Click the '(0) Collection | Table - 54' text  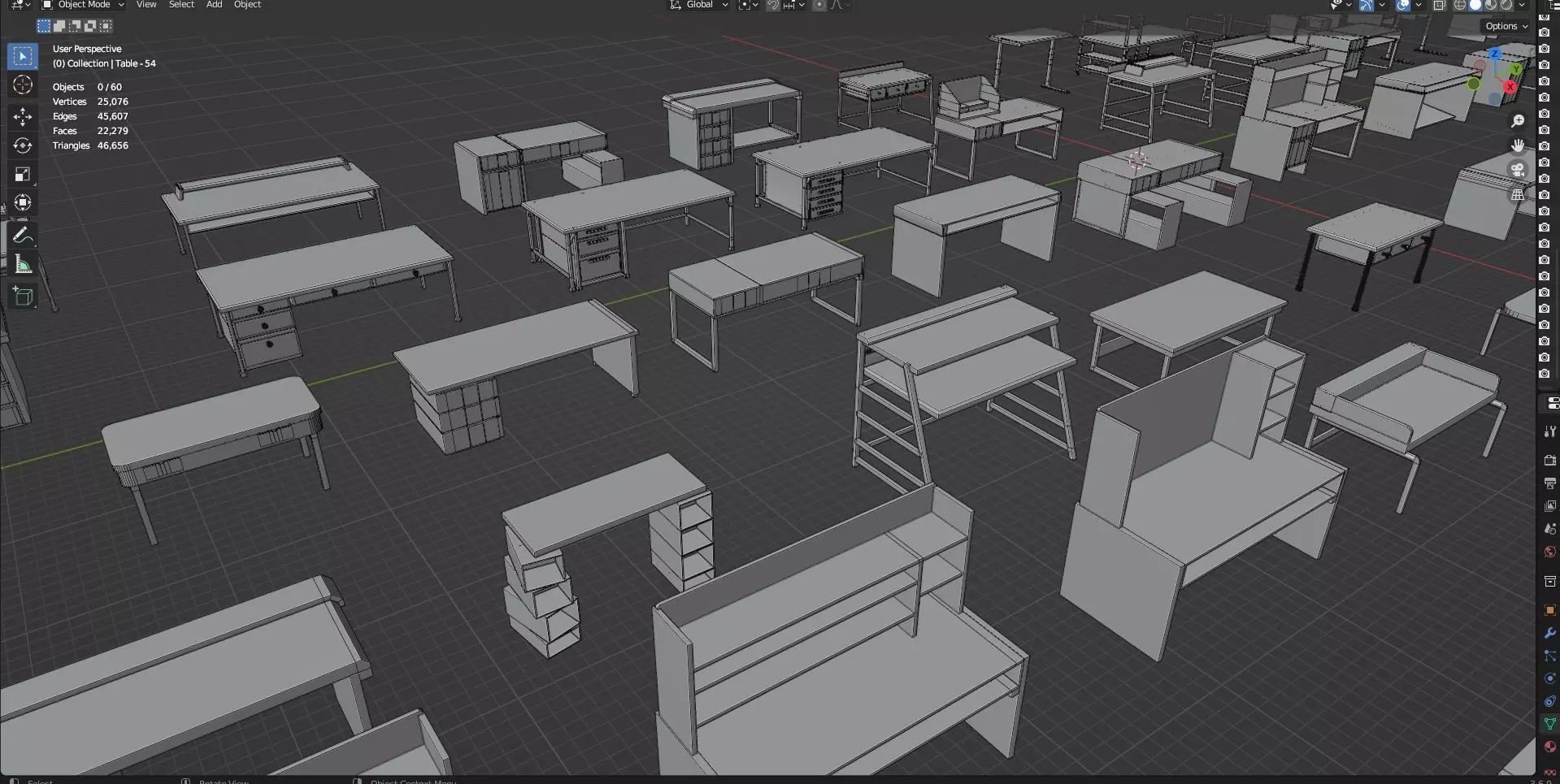tap(104, 63)
